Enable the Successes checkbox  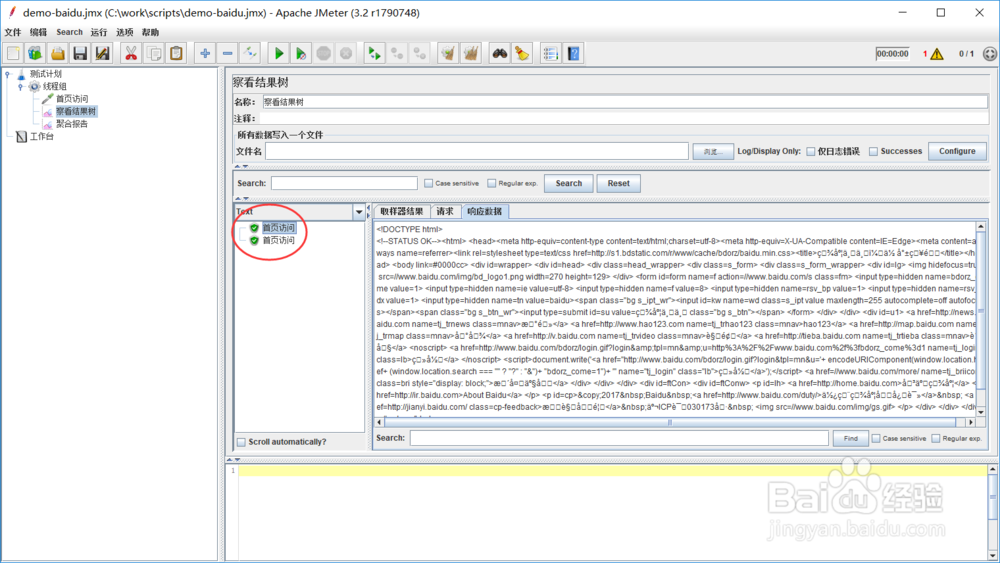pos(873,152)
